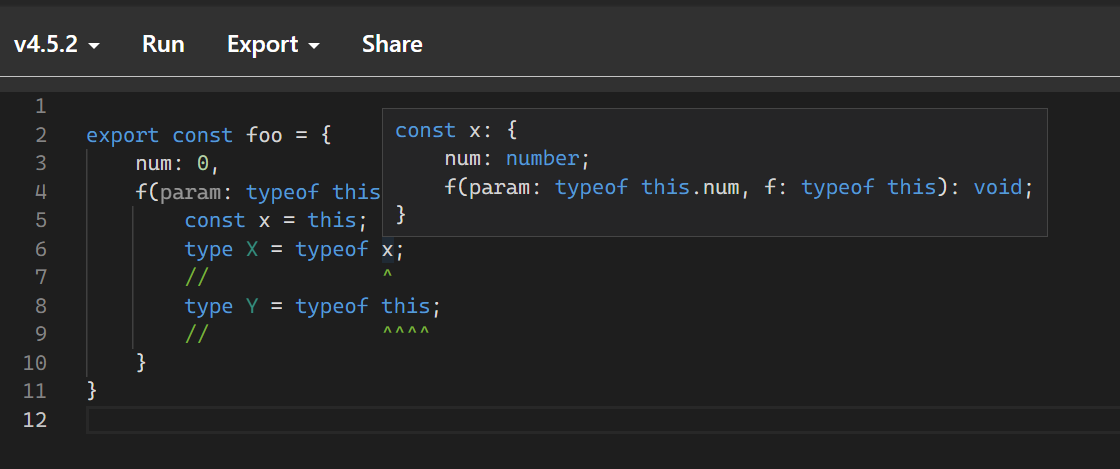
Task: Click line number 12 in the gutter
Action: (x=34, y=420)
